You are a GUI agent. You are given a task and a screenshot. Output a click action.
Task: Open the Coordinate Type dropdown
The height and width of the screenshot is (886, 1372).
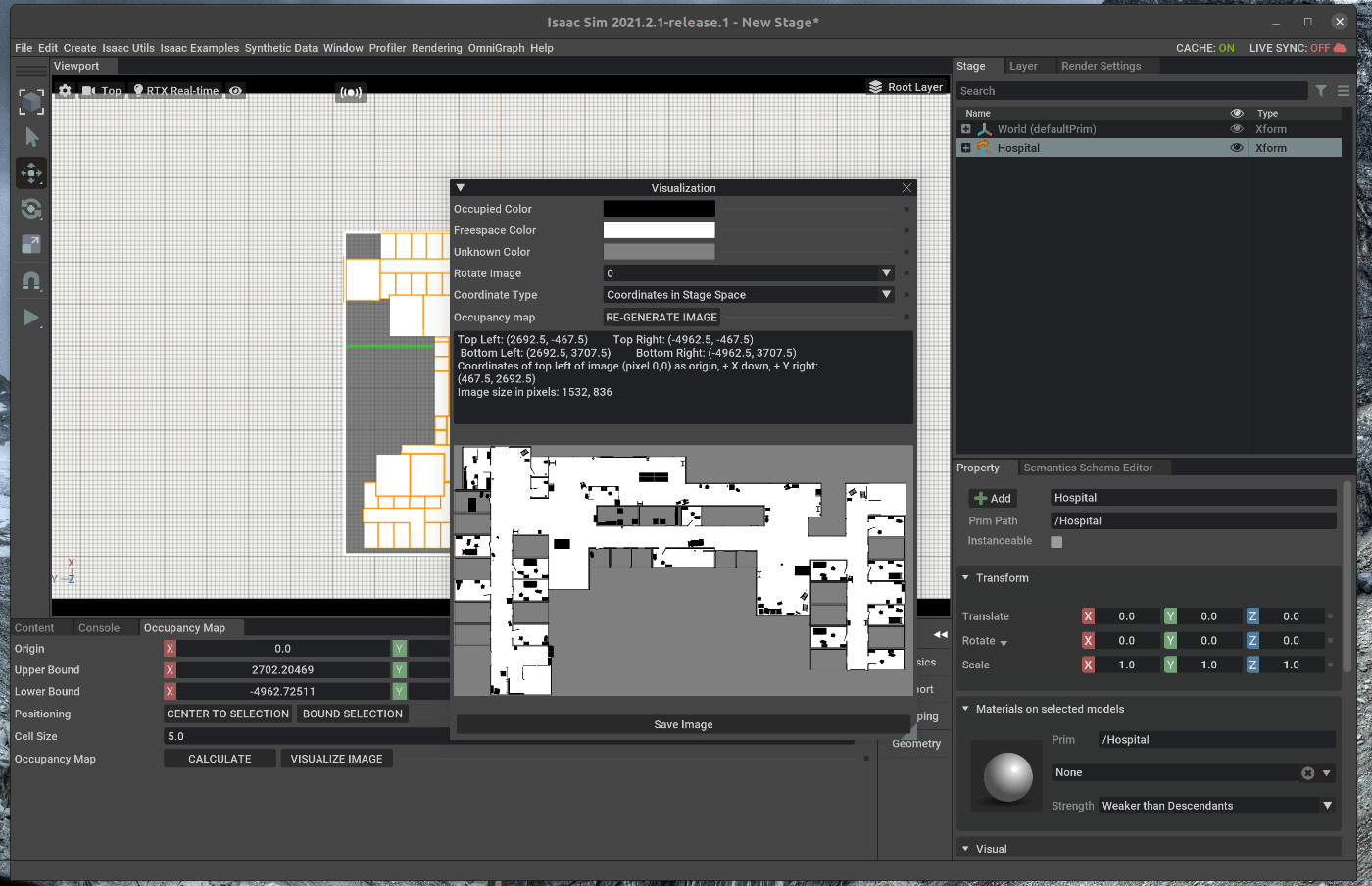pos(749,295)
